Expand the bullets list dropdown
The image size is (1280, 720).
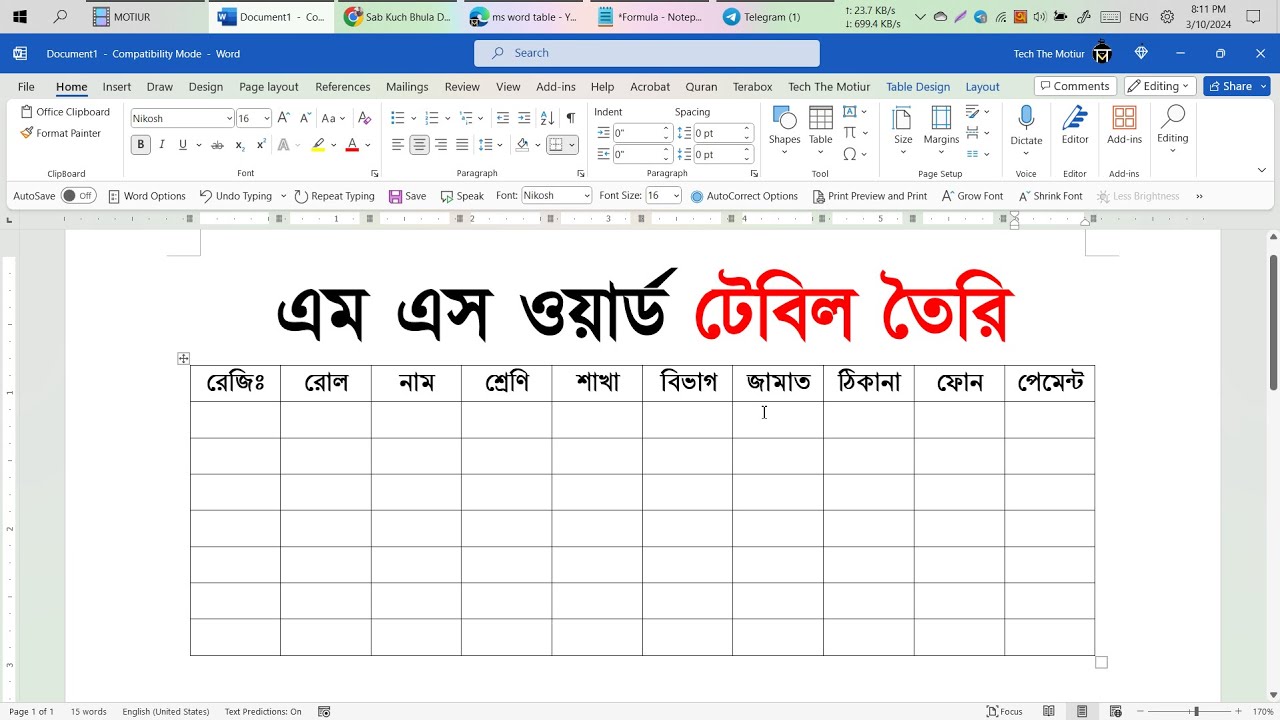coord(413,118)
